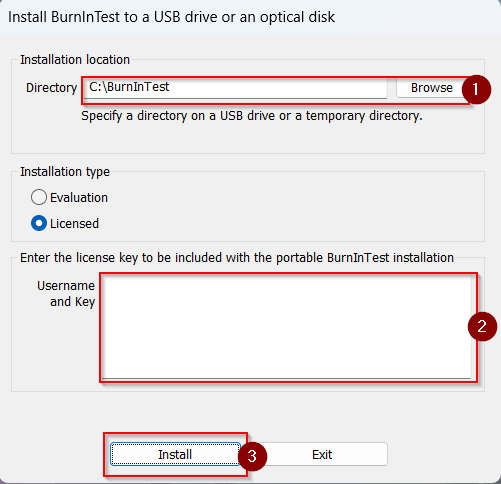The height and width of the screenshot is (484, 501).
Task: Click the C:\BurnInTest path text
Action: coord(129,87)
